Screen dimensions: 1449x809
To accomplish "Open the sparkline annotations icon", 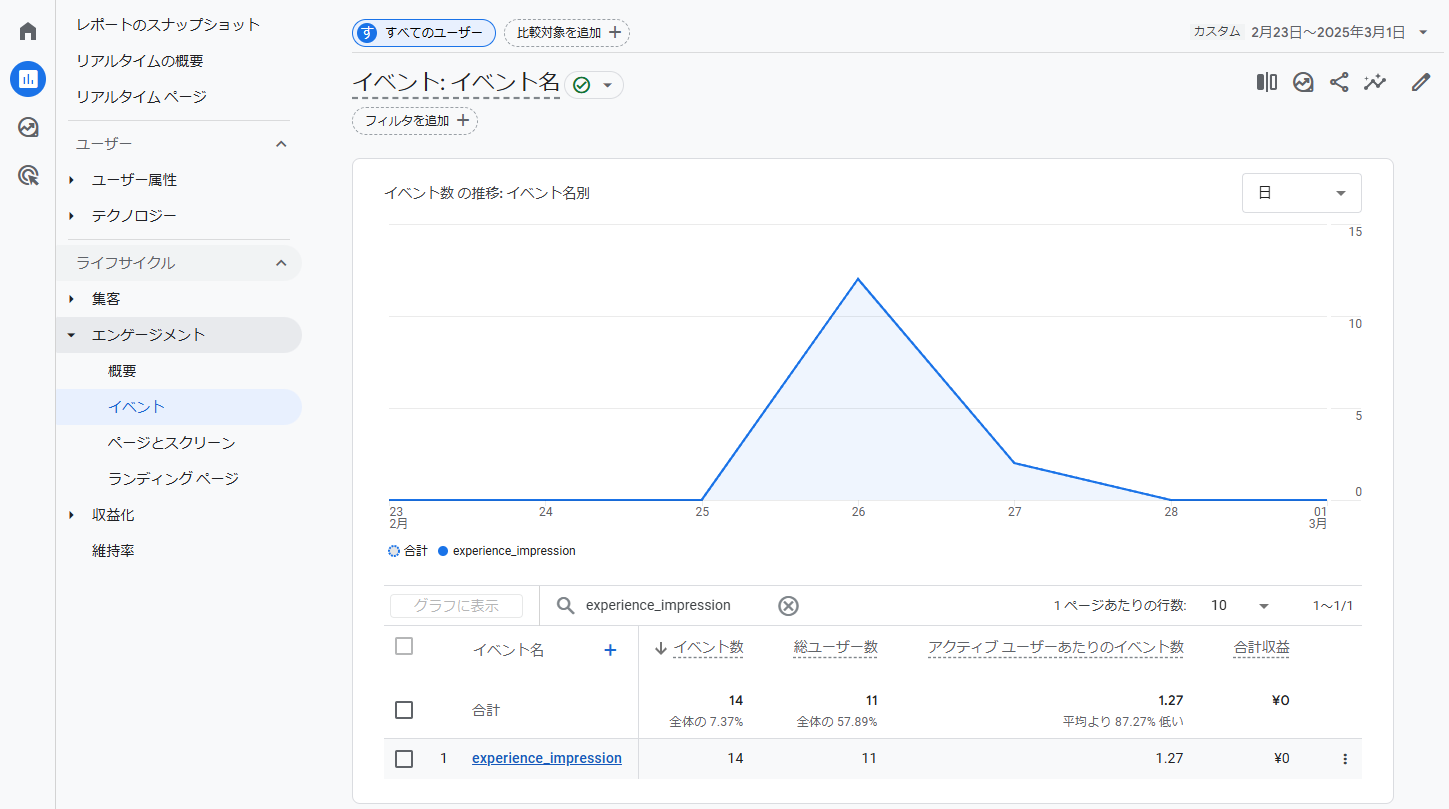I will coord(1375,82).
